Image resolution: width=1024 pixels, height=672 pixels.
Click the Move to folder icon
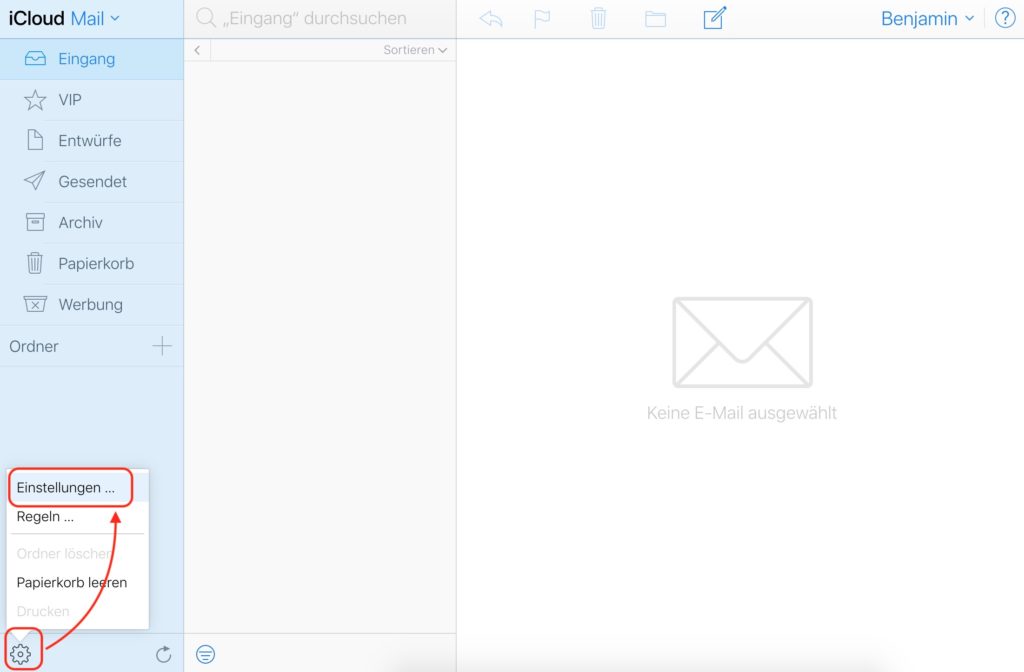click(655, 17)
